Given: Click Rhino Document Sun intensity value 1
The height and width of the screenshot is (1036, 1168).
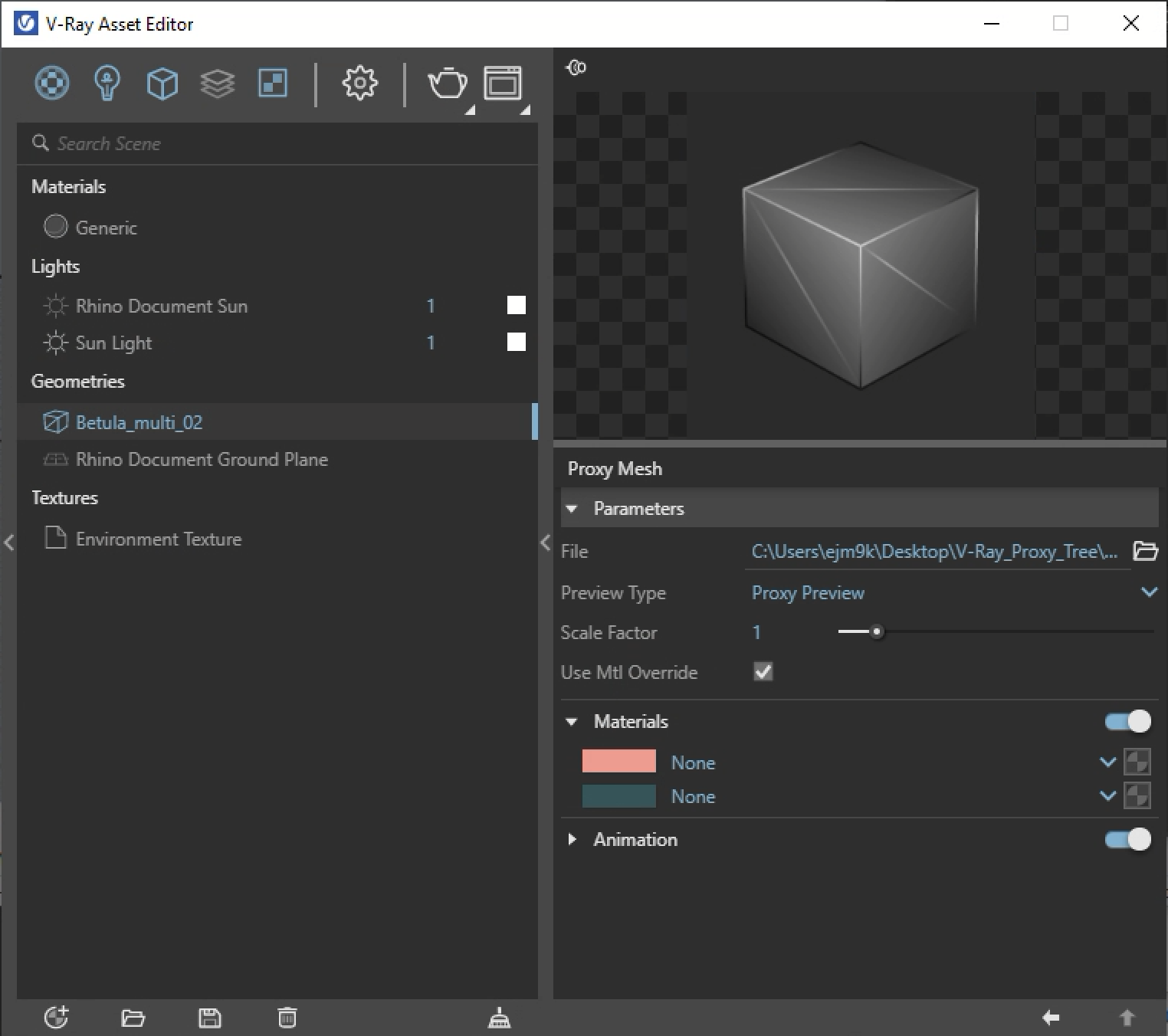Looking at the screenshot, I should pos(431,306).
